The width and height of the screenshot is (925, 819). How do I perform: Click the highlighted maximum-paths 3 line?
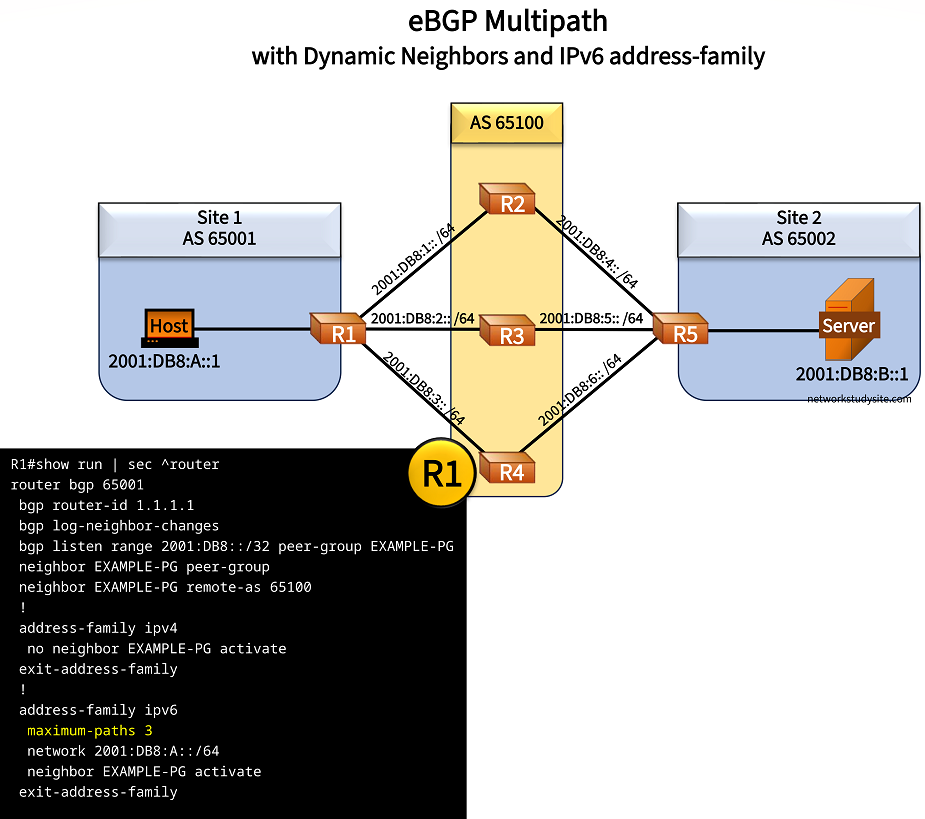89,731
